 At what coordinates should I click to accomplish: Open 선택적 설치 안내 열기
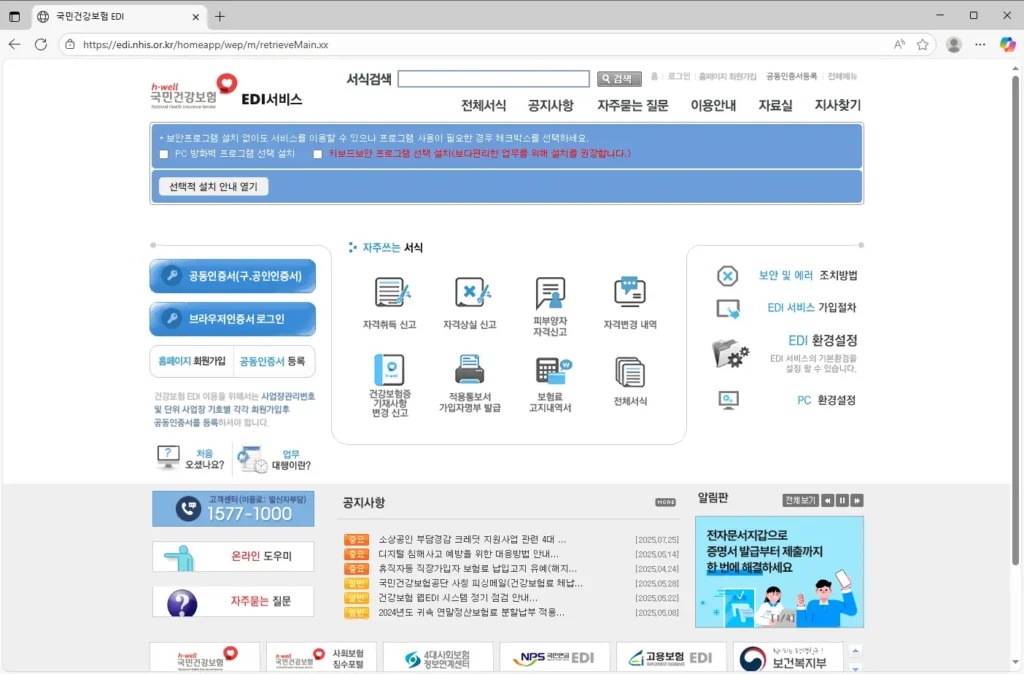[211, 185]
